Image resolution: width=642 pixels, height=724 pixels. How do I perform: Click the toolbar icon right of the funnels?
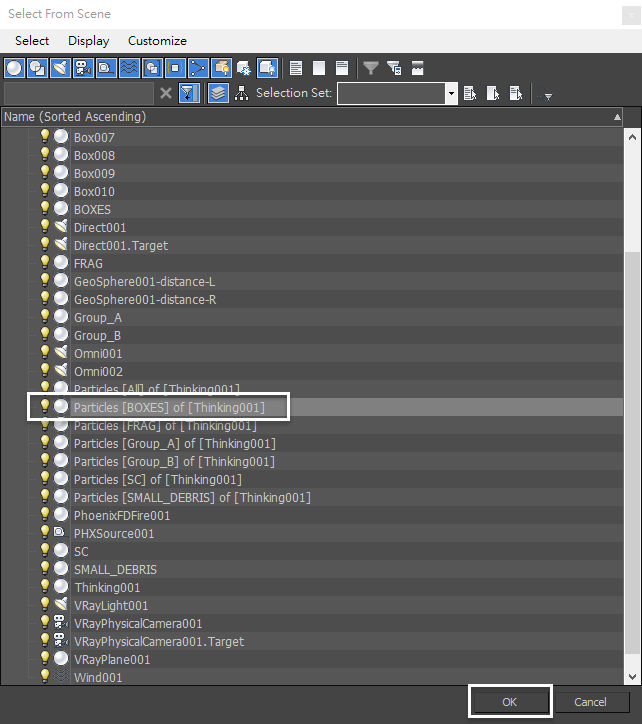(418, 68)
